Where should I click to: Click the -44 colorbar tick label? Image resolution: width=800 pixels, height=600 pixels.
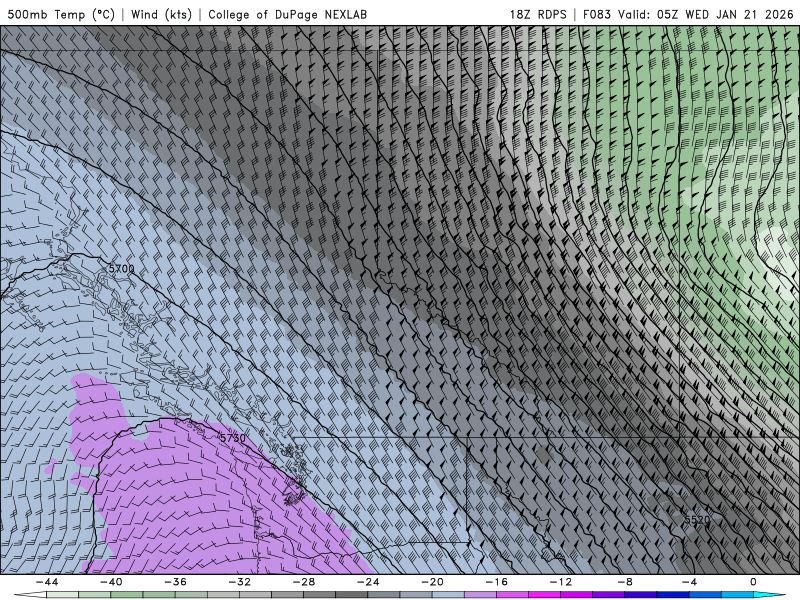pos(47,582)
